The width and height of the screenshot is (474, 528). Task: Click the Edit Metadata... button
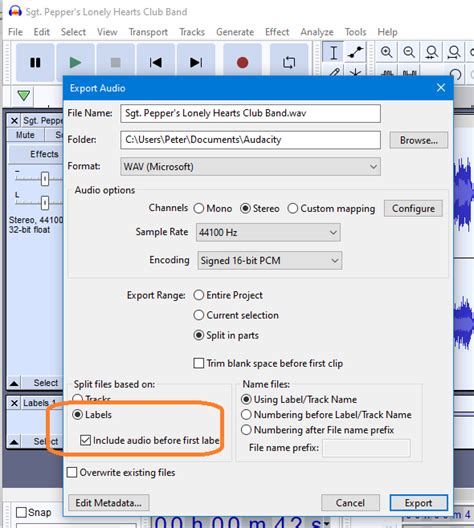click(108, 503)
